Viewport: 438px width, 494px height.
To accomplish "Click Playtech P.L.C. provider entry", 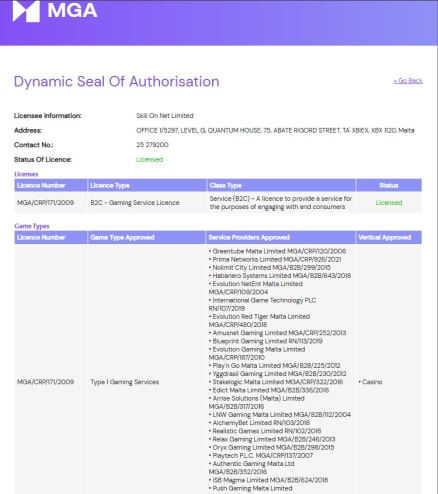I will pyautogui.click(x=261, y=456).
